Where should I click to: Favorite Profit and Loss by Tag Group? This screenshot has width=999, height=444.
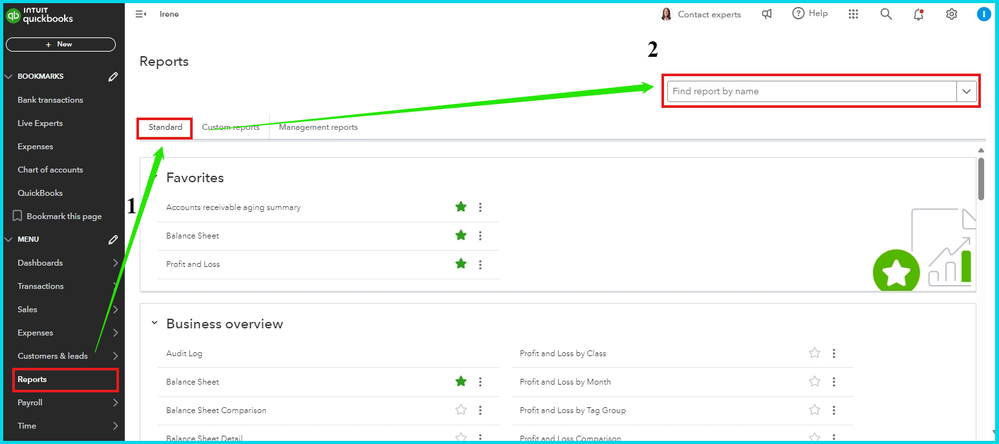click(814, 410)
